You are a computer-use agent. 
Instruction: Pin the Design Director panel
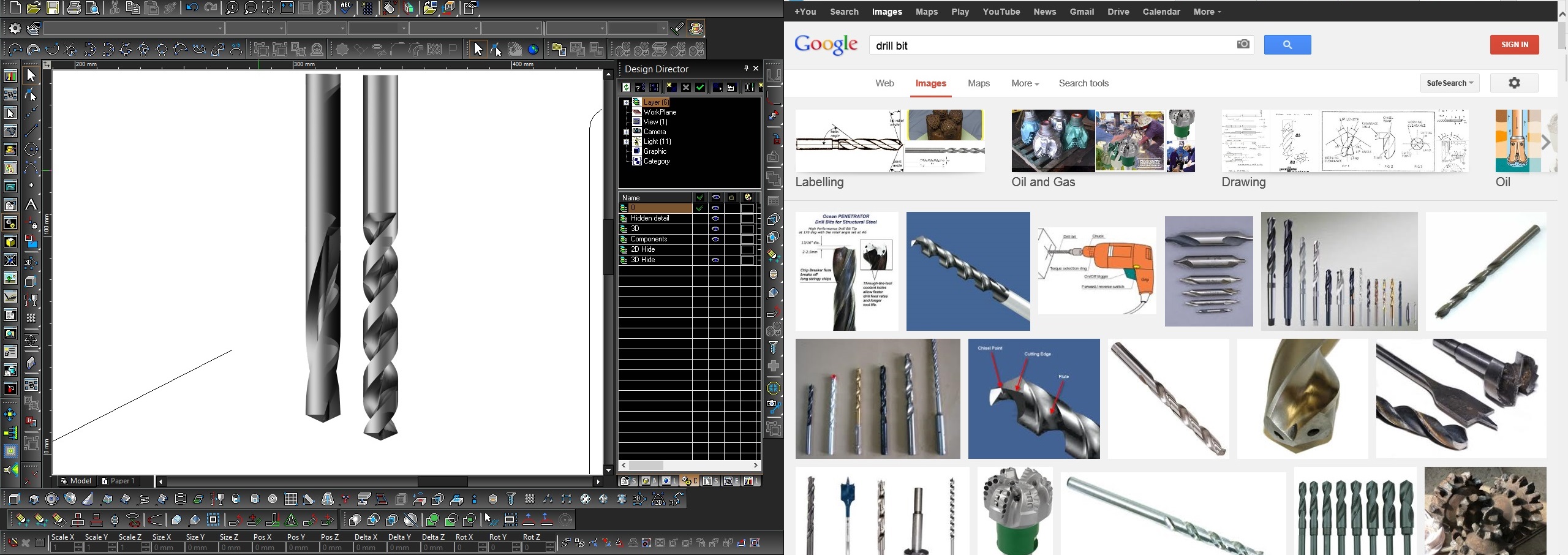[x=746, y=69]
